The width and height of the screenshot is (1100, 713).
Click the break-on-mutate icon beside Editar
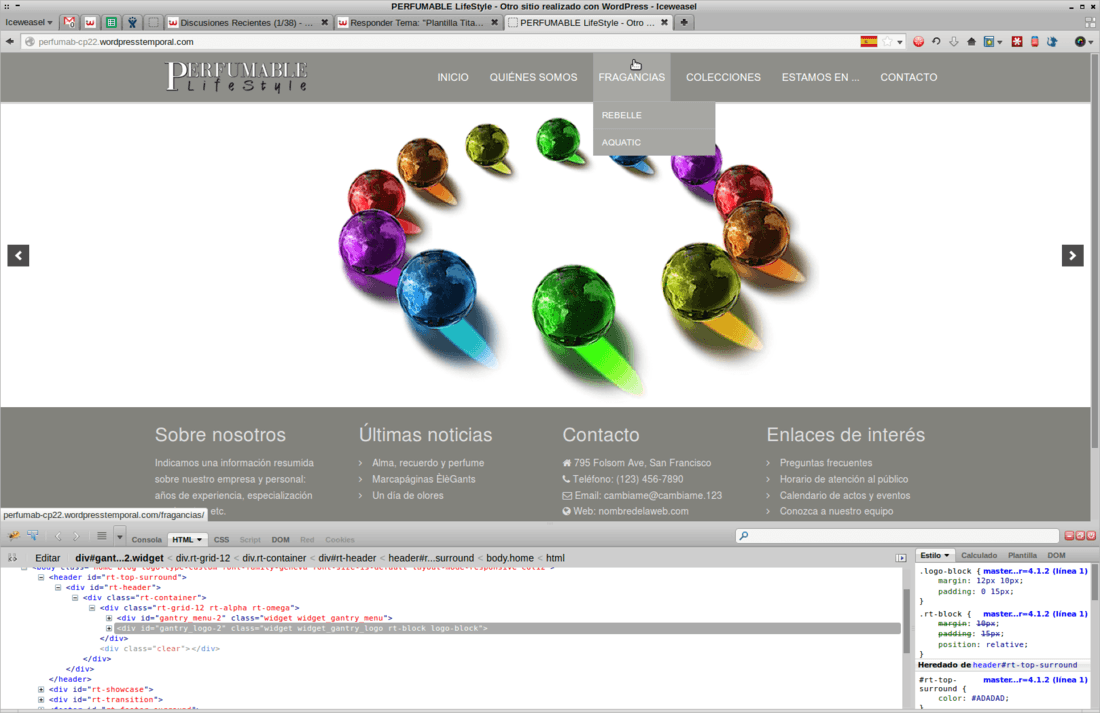12,558
